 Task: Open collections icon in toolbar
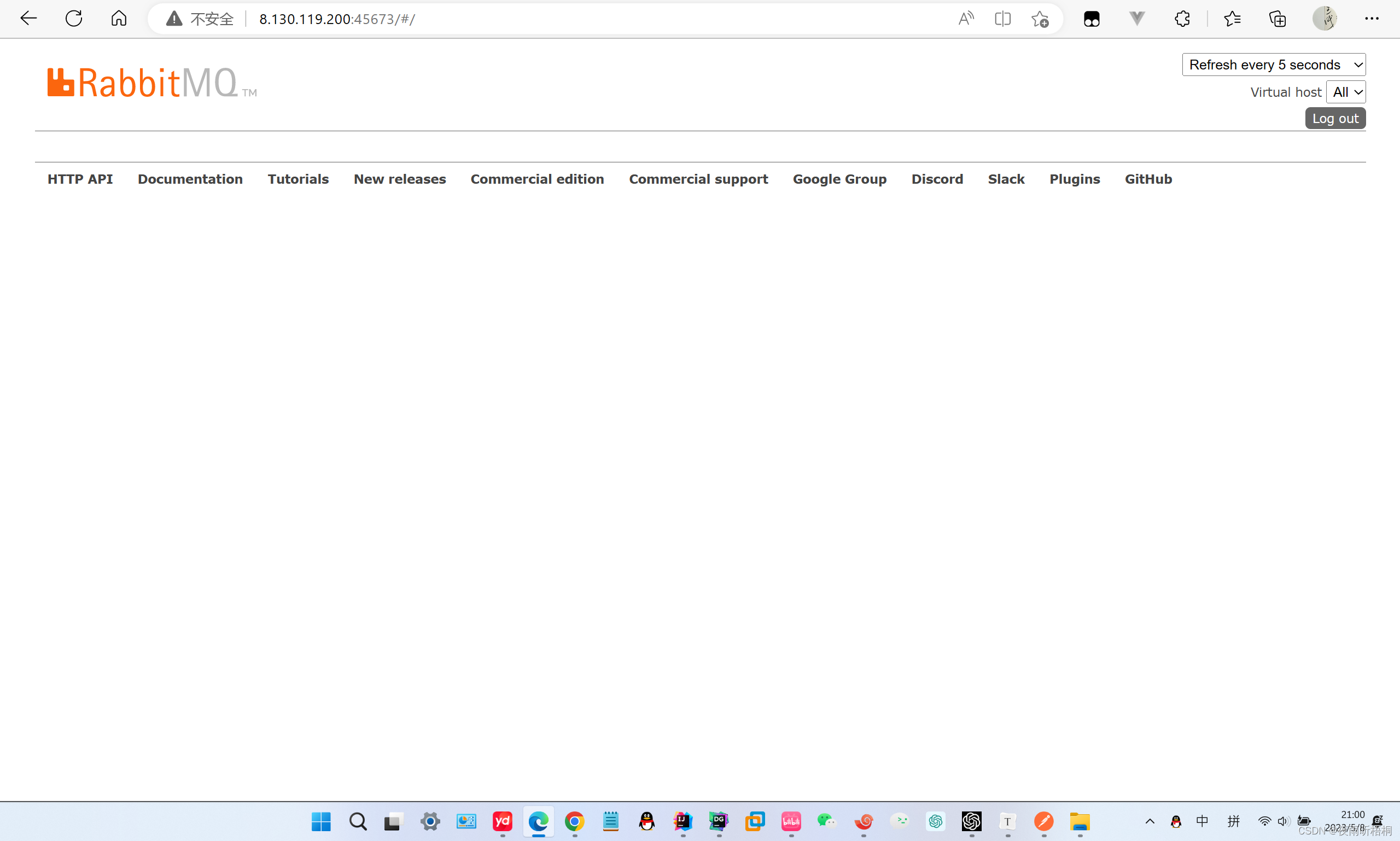[1277, 19]
